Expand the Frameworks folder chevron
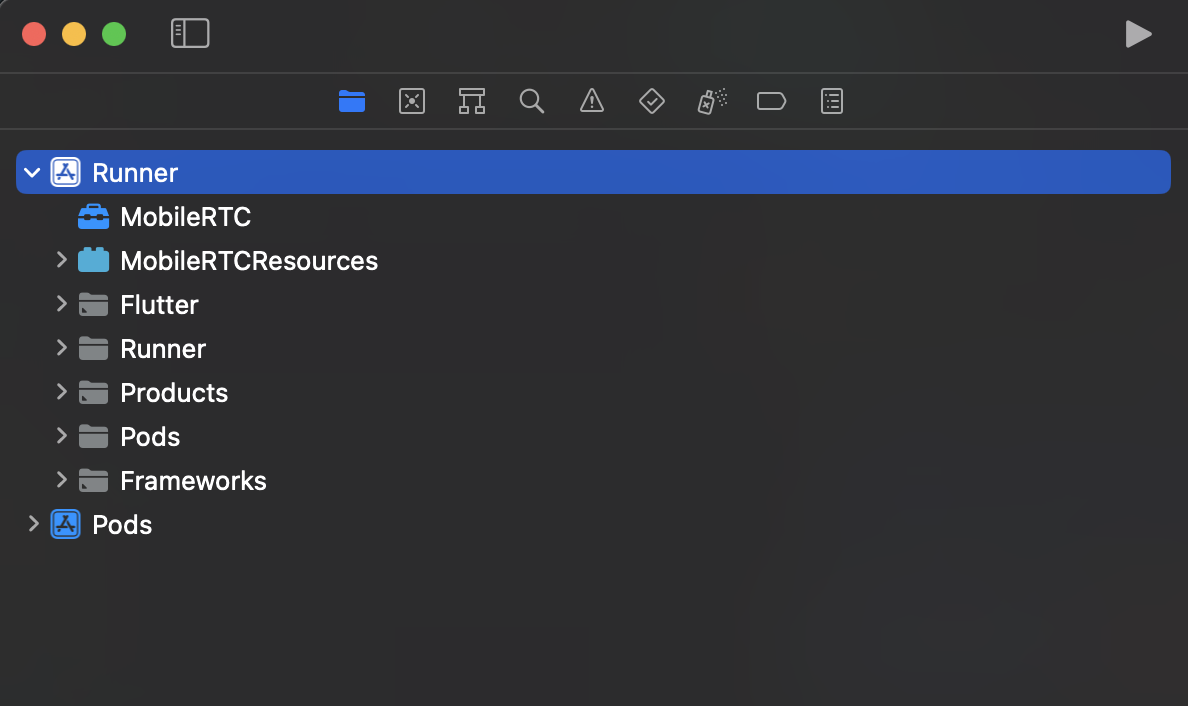1188x706 pixels. (x=61, y=480)
